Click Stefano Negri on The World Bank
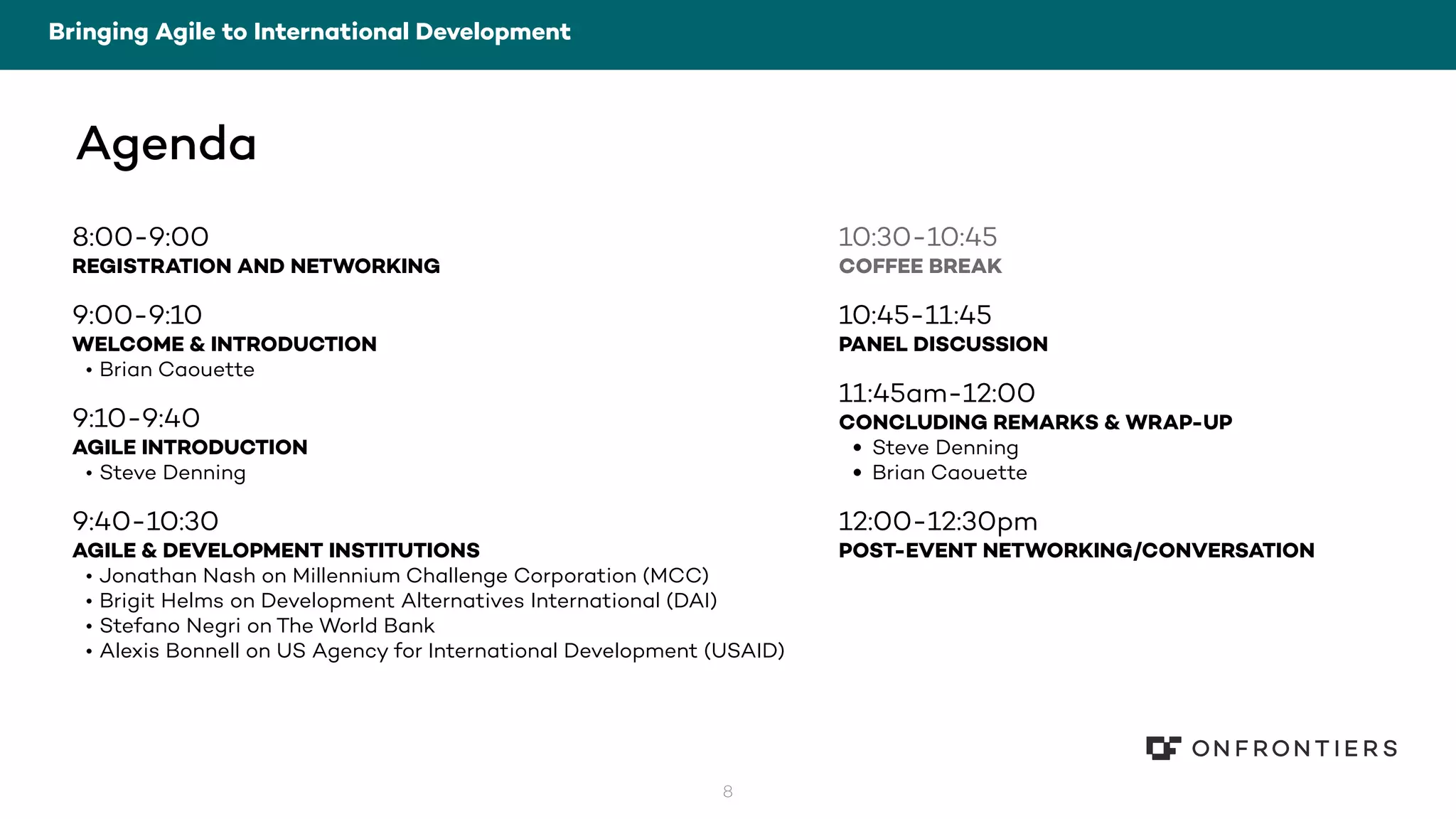The height and width of the screenshot is (819, 1456). pos(267,626)
